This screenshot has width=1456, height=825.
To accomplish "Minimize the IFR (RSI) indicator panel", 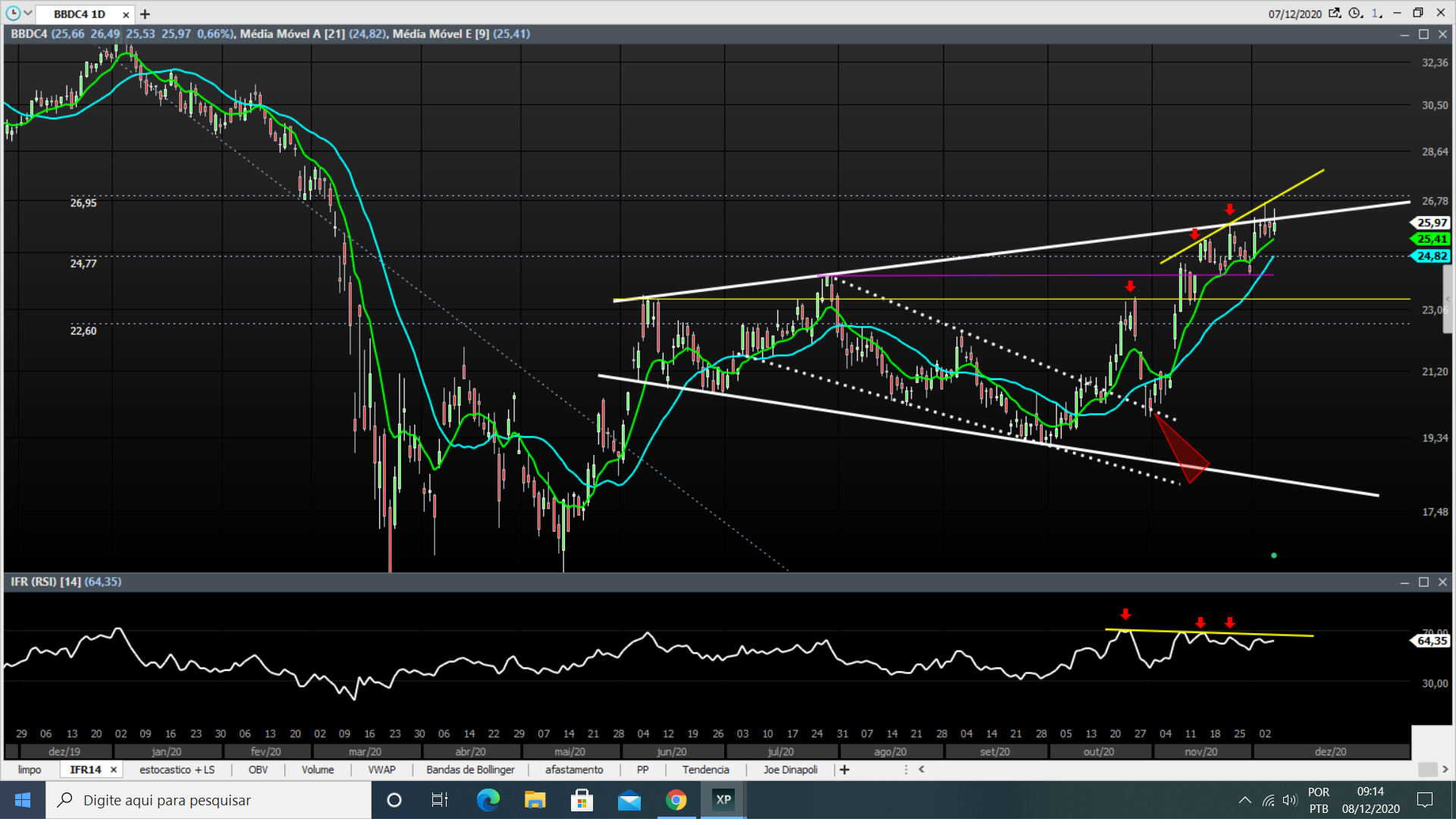I will [1404, 582].
